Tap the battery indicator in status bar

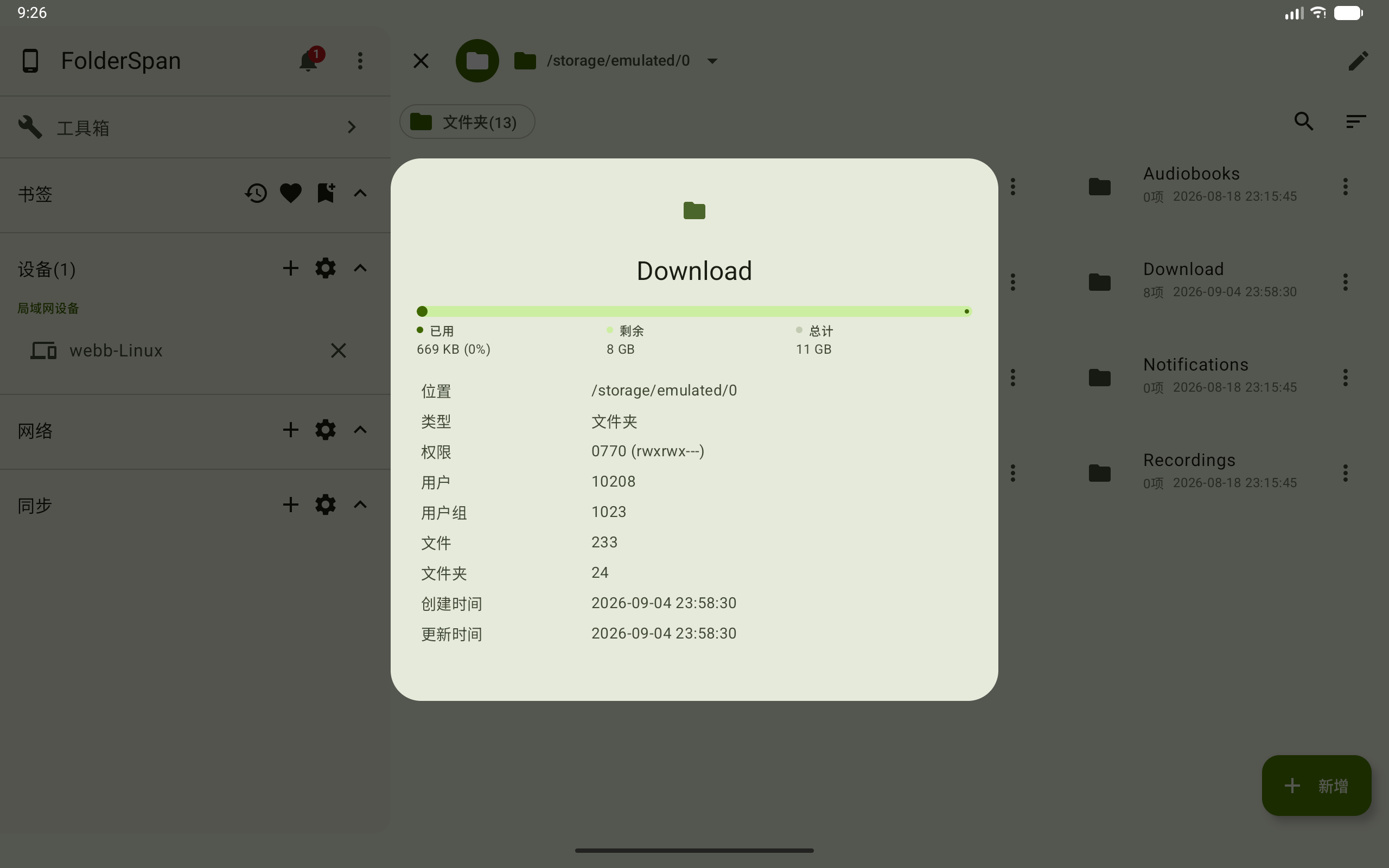pyautogui.click(x=1348, y=12)
